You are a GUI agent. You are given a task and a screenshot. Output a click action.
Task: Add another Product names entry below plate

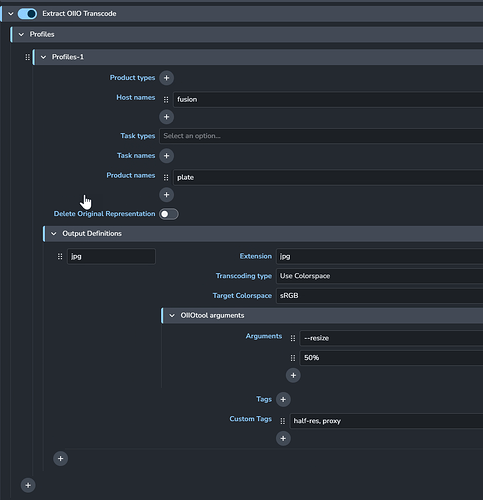pos(166,195)
